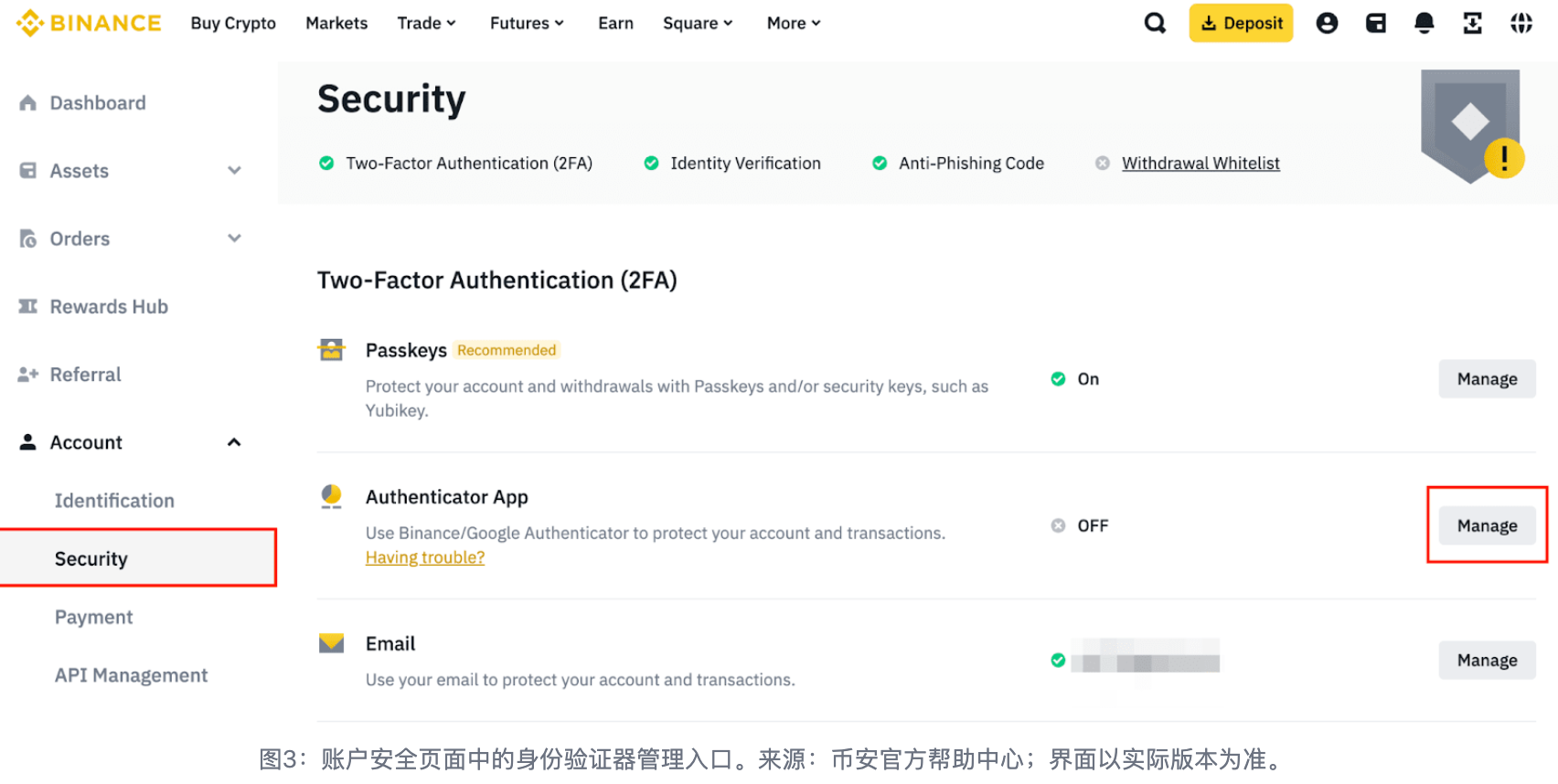
Task: Click the Authenticator App icon
Action: click(331, 496)
